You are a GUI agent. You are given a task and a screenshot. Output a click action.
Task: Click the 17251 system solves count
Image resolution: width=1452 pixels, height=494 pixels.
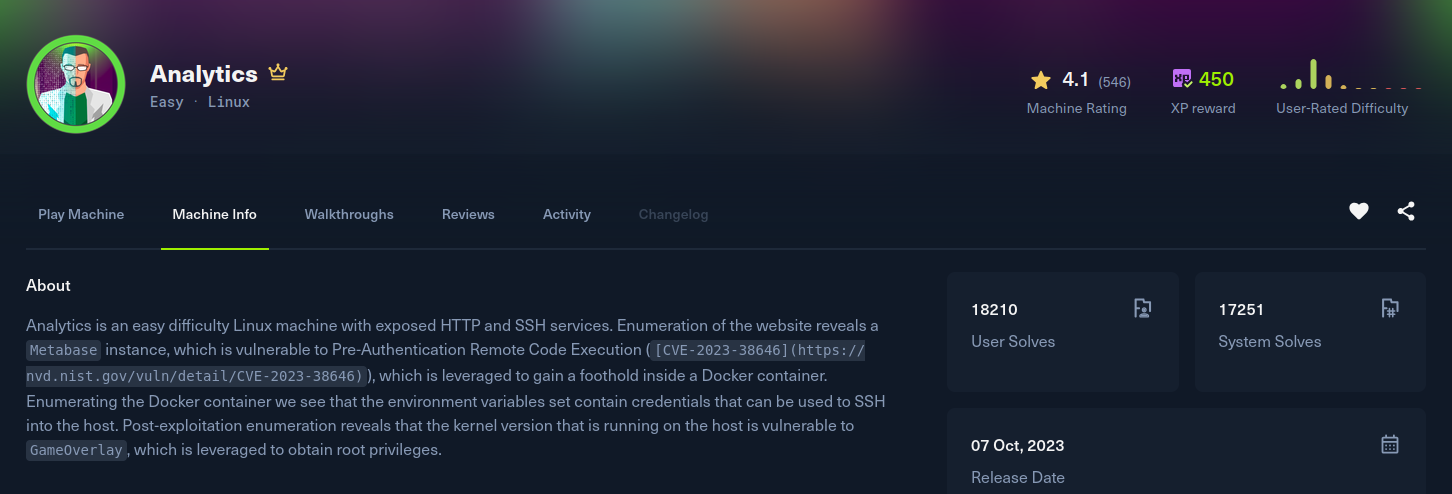pos(1241,309)
